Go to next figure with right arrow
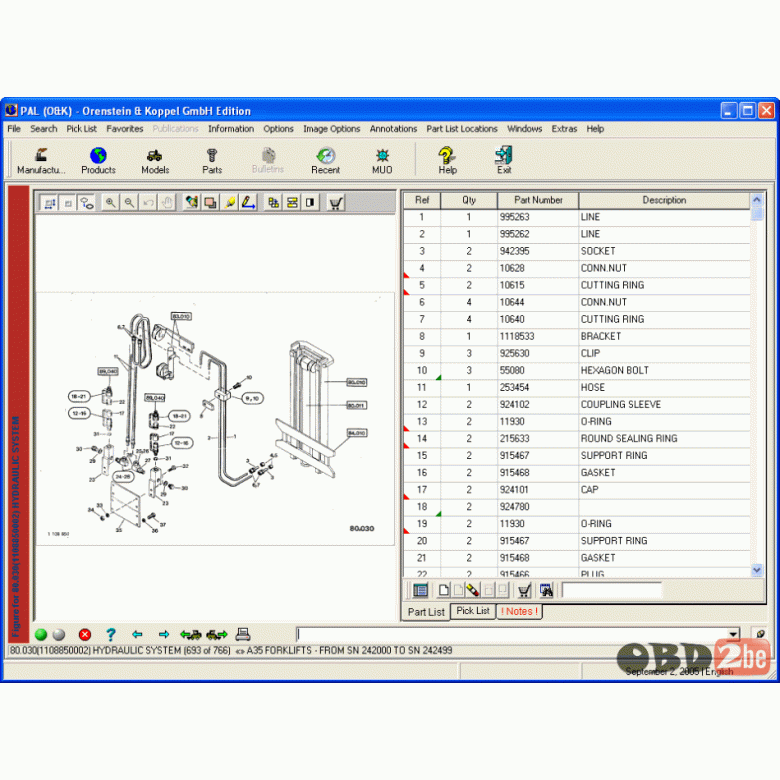This screenshot has height=780, width=780. click(x=164, y=634)
